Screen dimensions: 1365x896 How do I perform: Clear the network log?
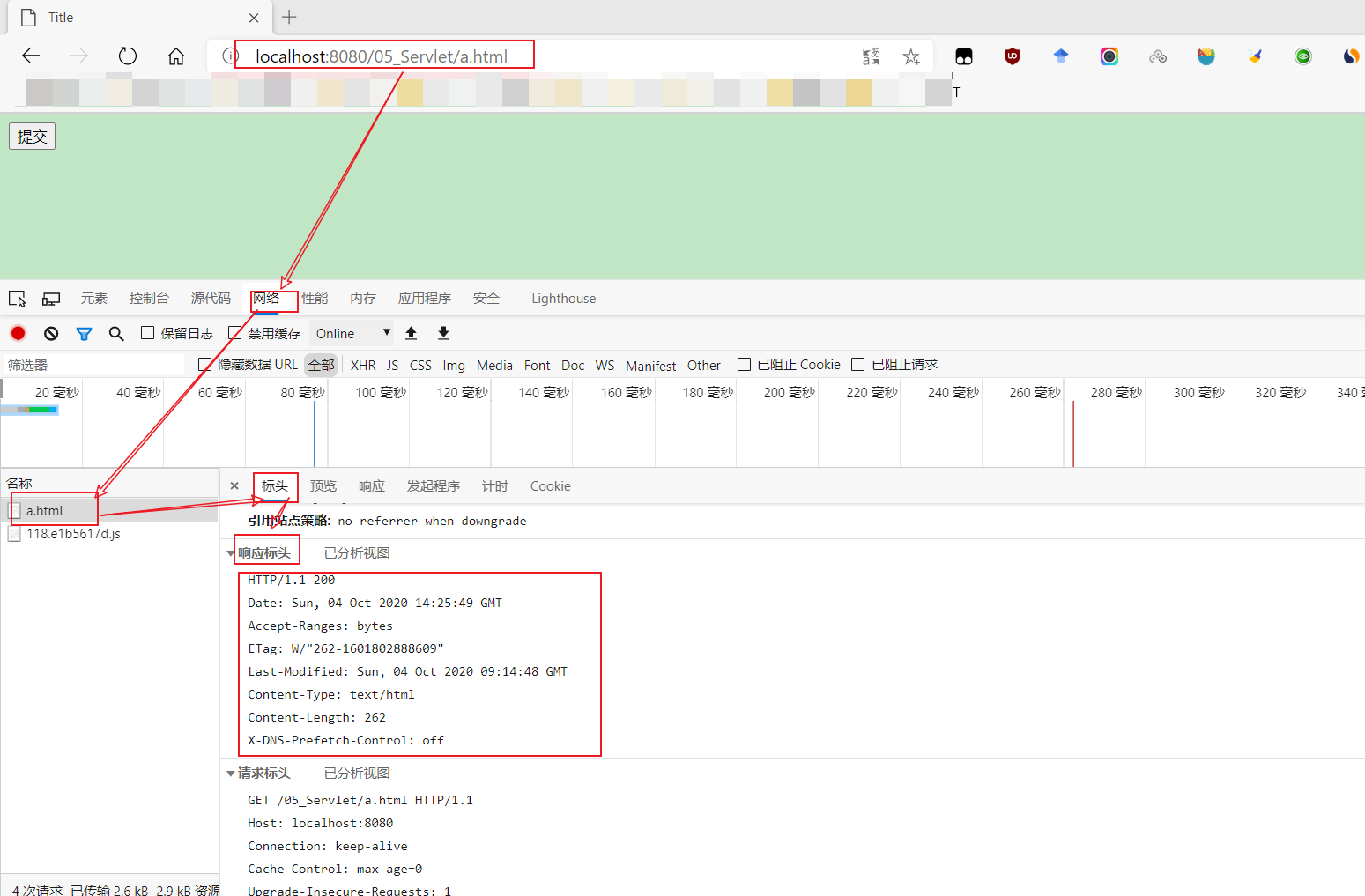point(51,333)
